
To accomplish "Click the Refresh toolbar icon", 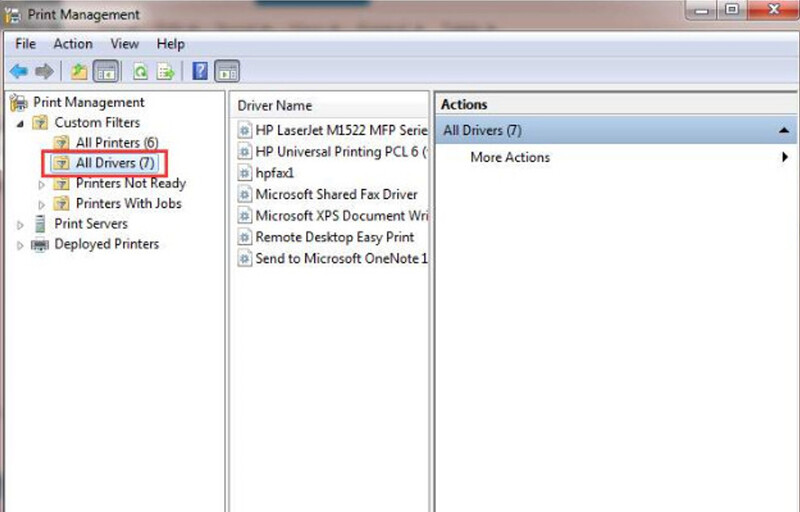I will click(x=140, y=71).
